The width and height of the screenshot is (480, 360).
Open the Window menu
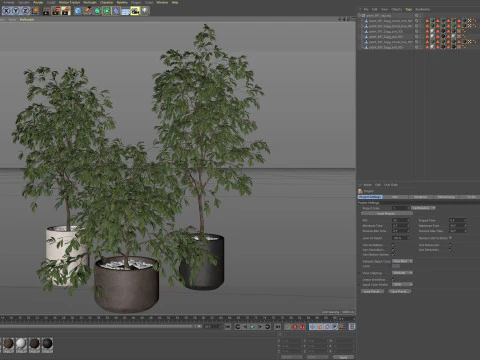[x=162, y=2]
